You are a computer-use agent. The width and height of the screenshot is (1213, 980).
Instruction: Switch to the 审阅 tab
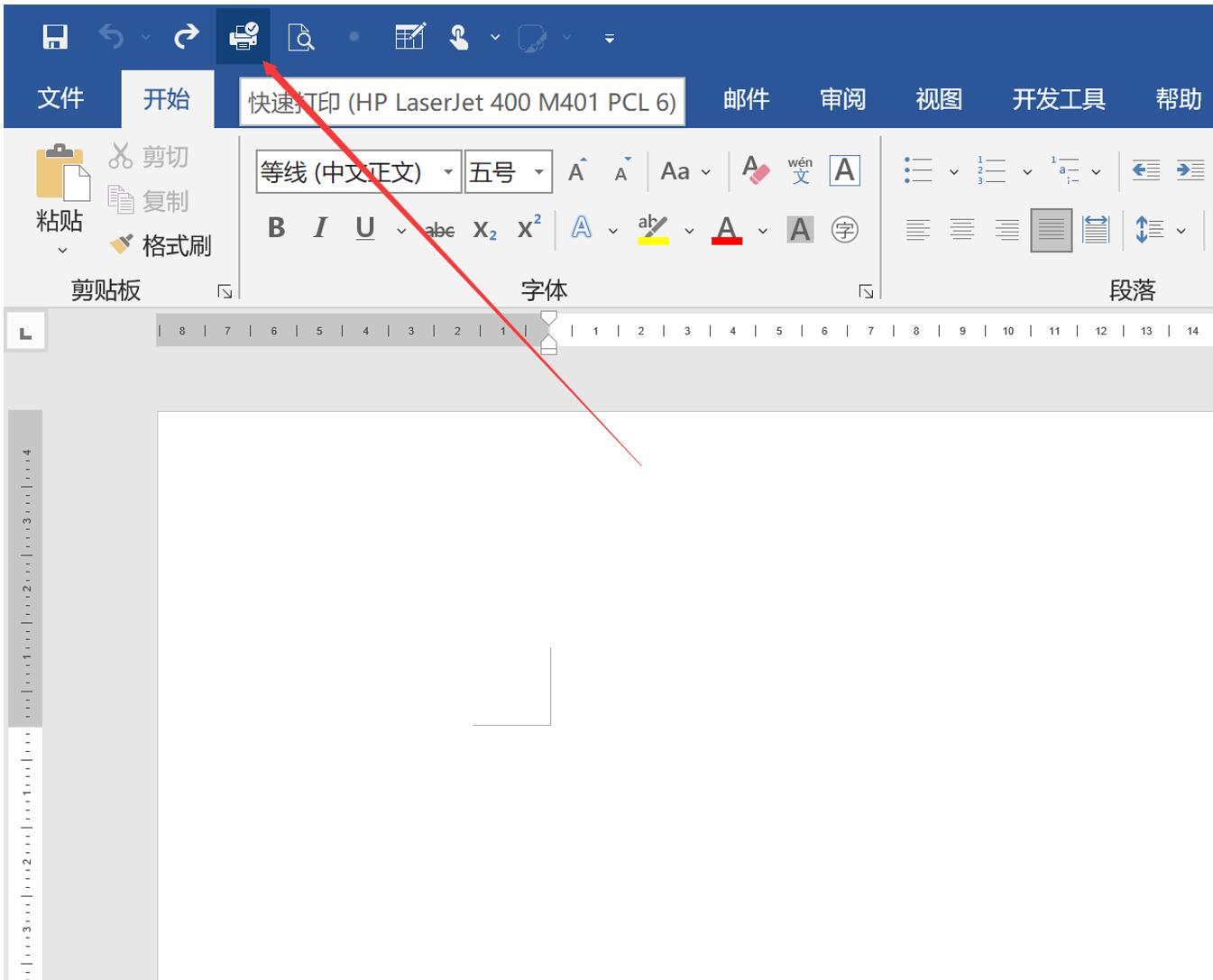[842, 99]
